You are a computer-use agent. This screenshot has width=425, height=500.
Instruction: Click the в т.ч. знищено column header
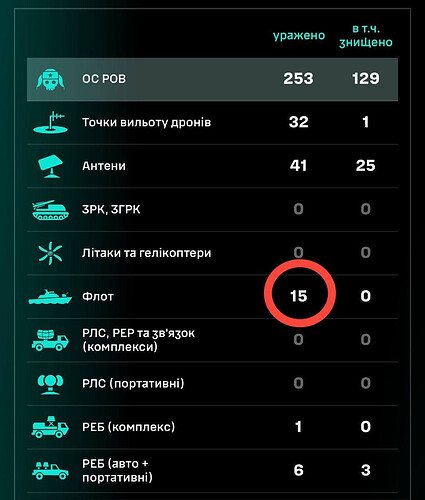(366, 36)
